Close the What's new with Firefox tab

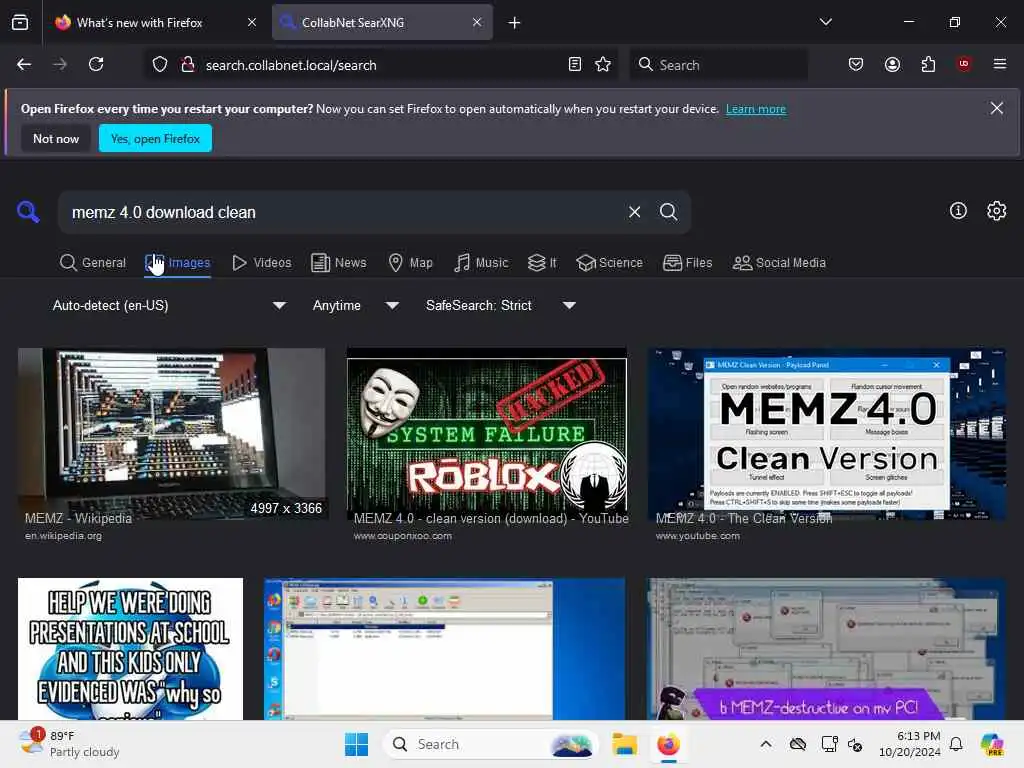252,22
